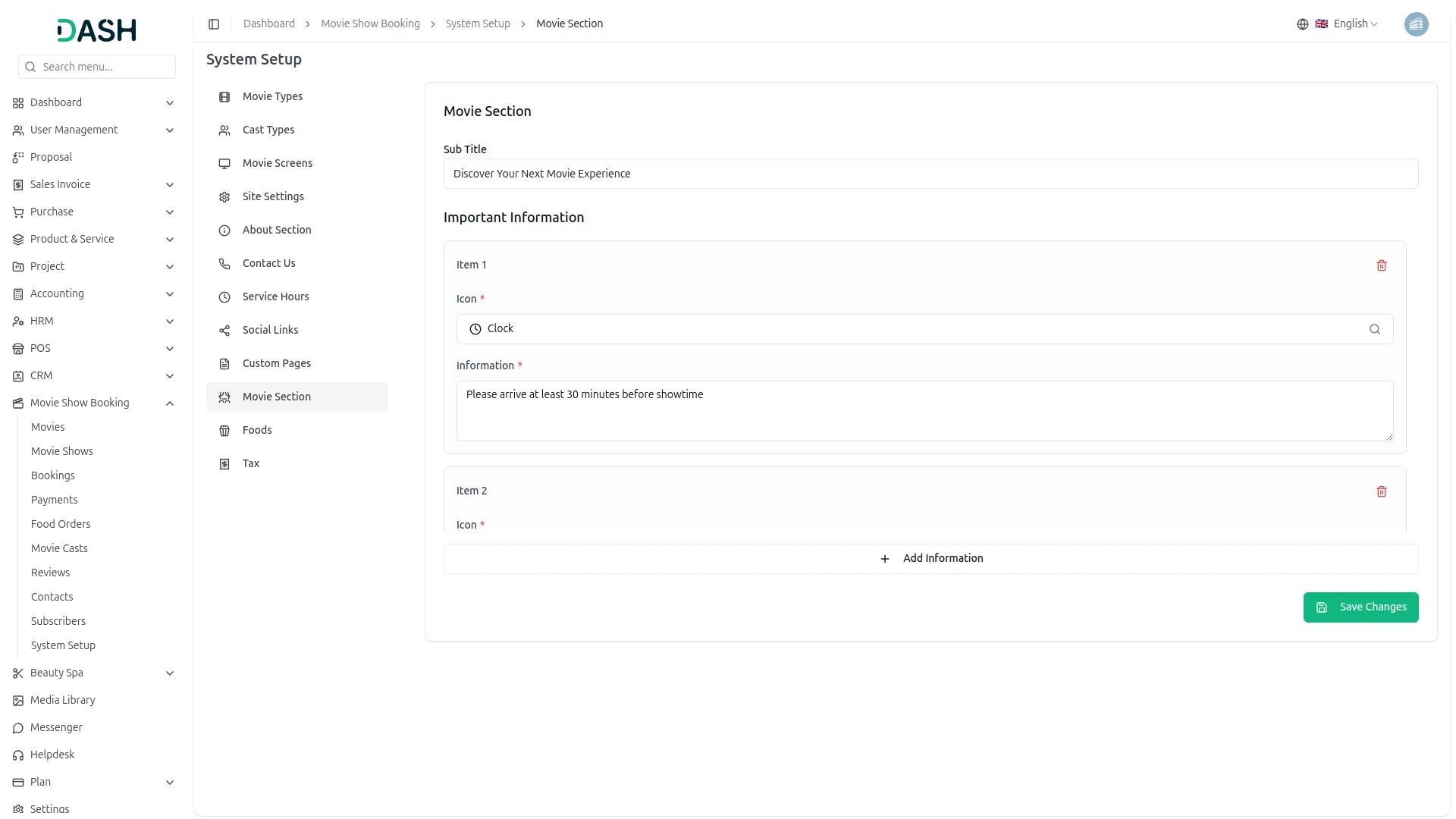Viewport: 1456px width, 819px height.
Task: Select the Foods icon in System Setup
Action: (x=224, y=431)
